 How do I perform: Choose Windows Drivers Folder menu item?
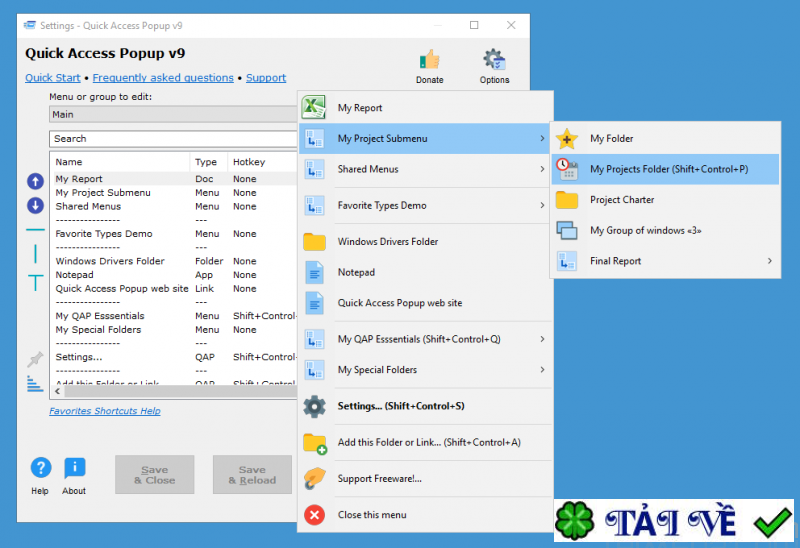(x=387, y=241)
